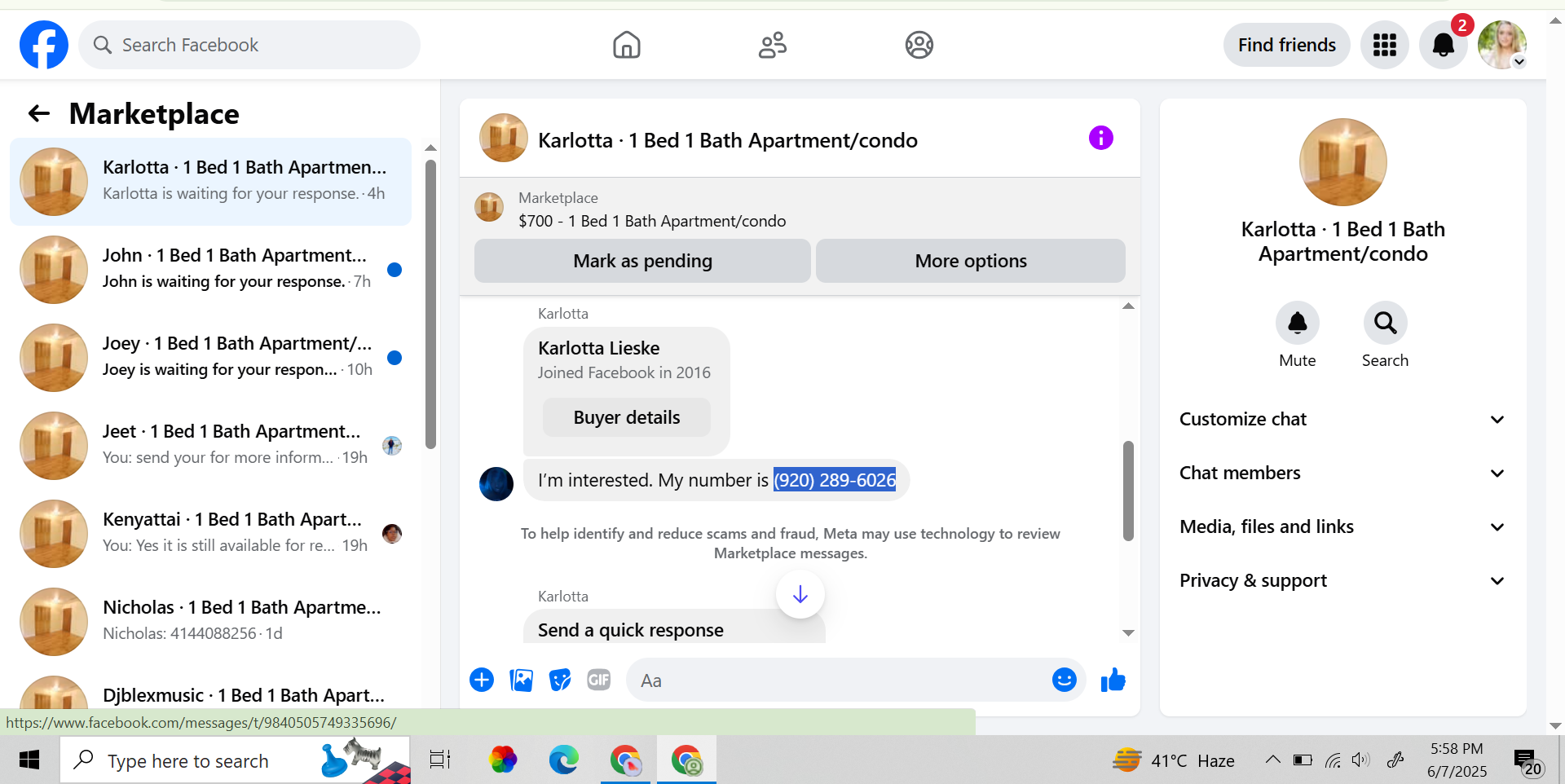Click the Facebook logo

pyautogui.click(x=44, y=45)
